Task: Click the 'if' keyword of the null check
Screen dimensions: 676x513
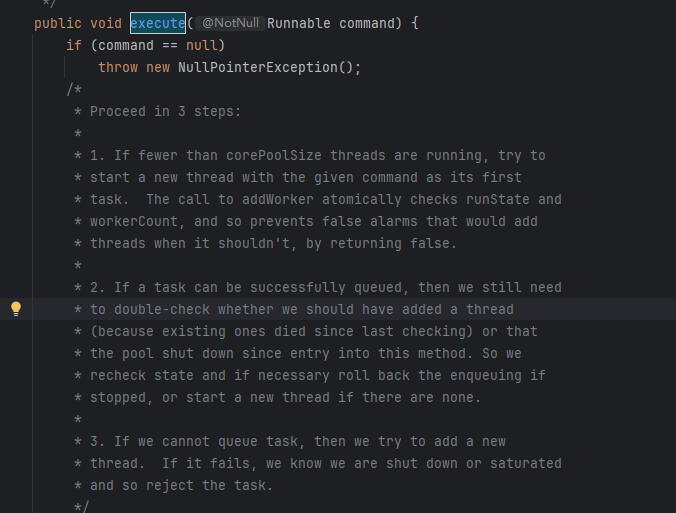Action: click(x=74, y=45)
